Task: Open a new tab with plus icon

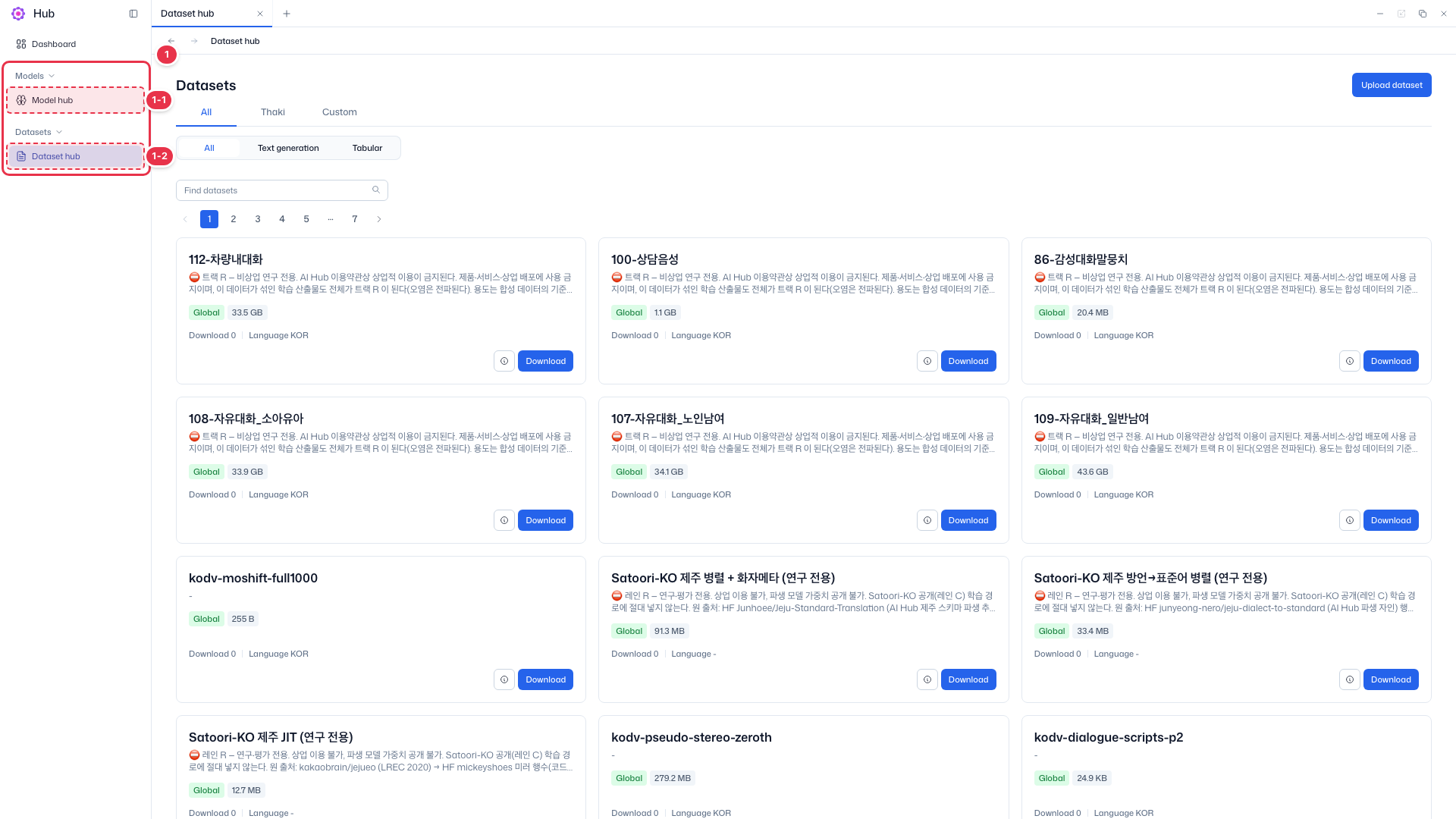Action: click(287, 14)
